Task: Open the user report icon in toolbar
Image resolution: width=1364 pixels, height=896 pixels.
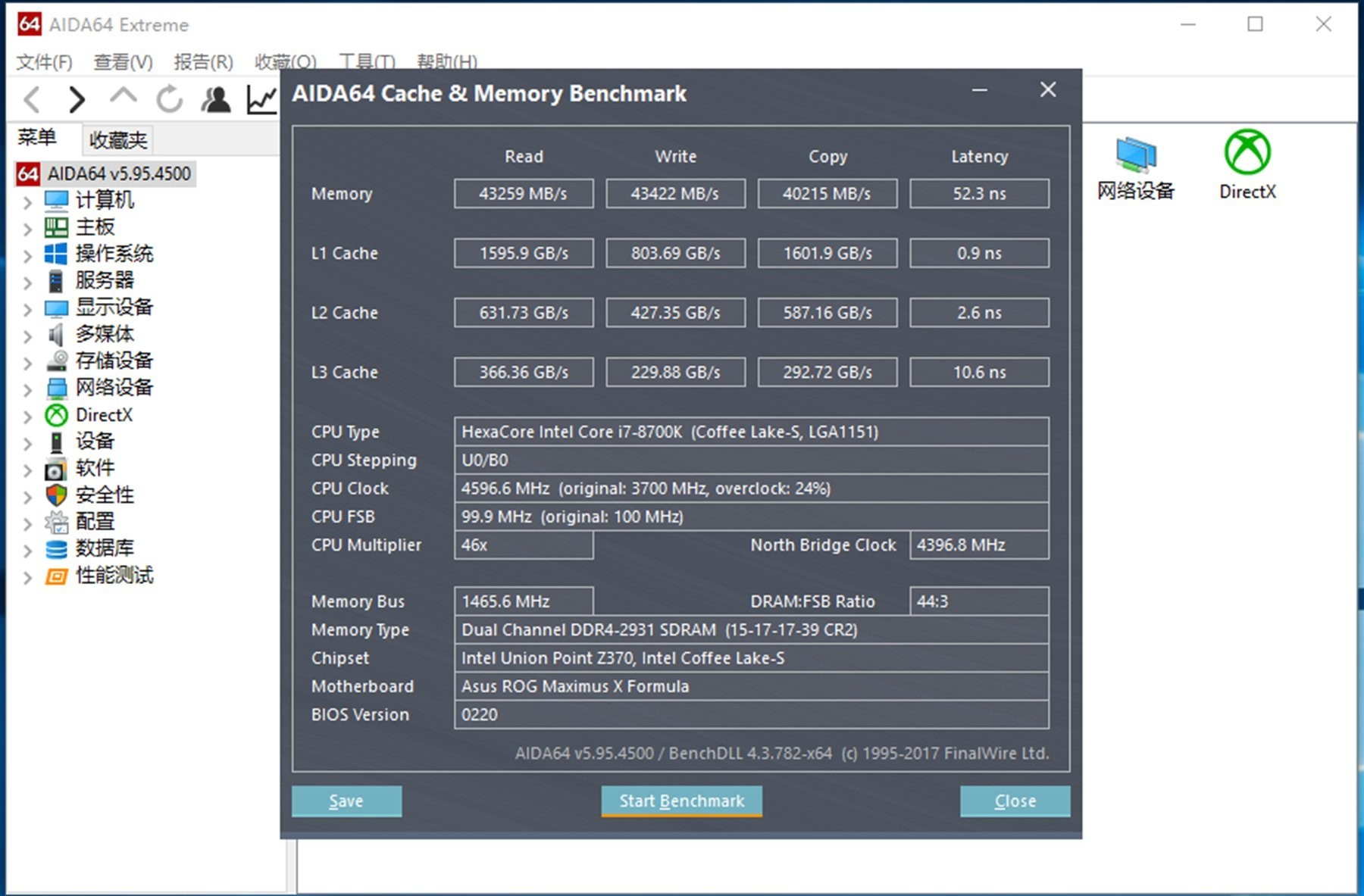Action: [x=216, y=98]
